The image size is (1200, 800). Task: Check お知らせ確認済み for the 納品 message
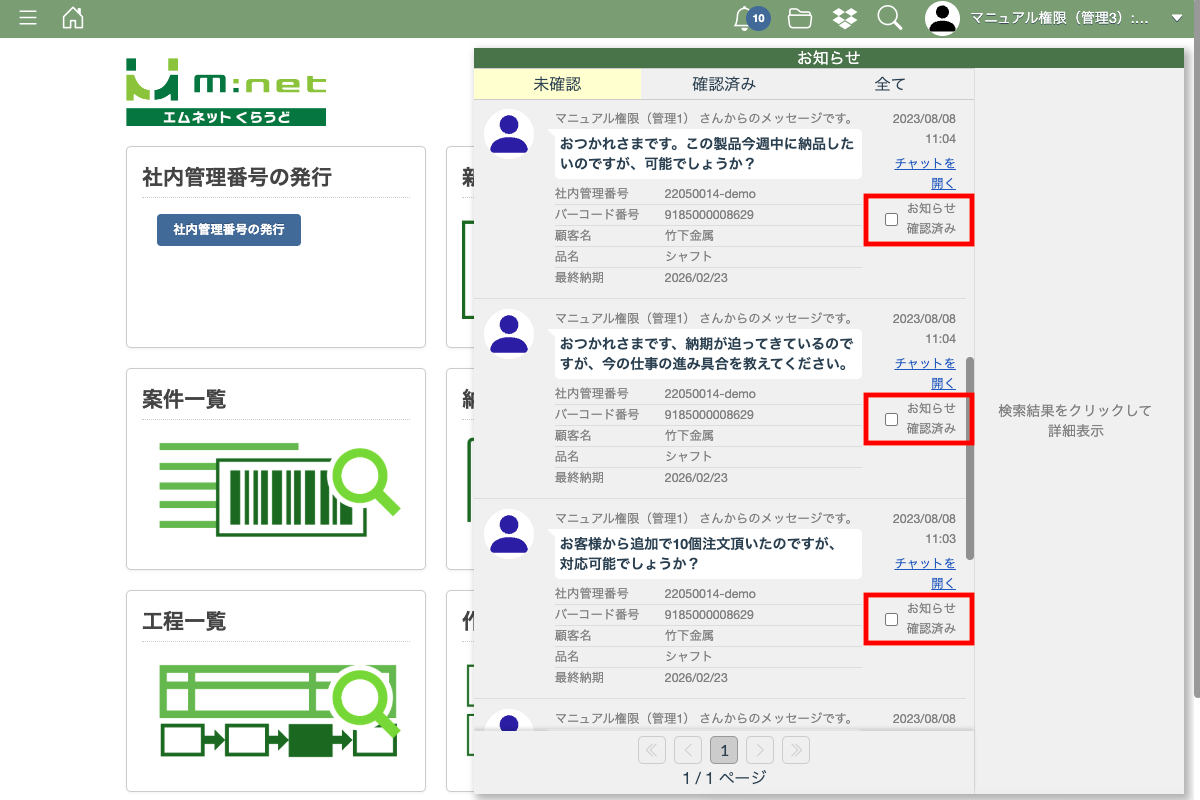coord(891,220)
